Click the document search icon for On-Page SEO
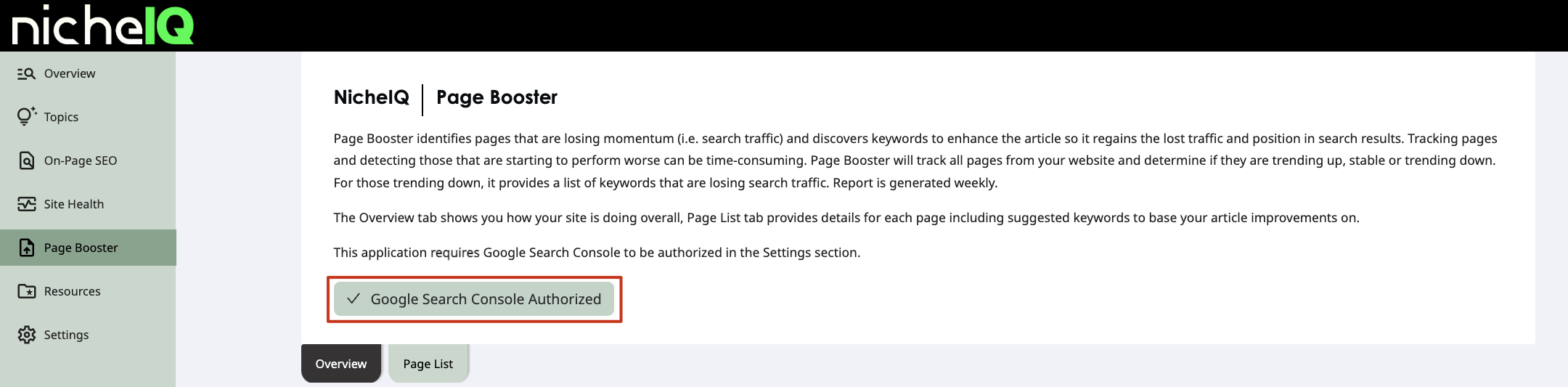 pos(27,160)
